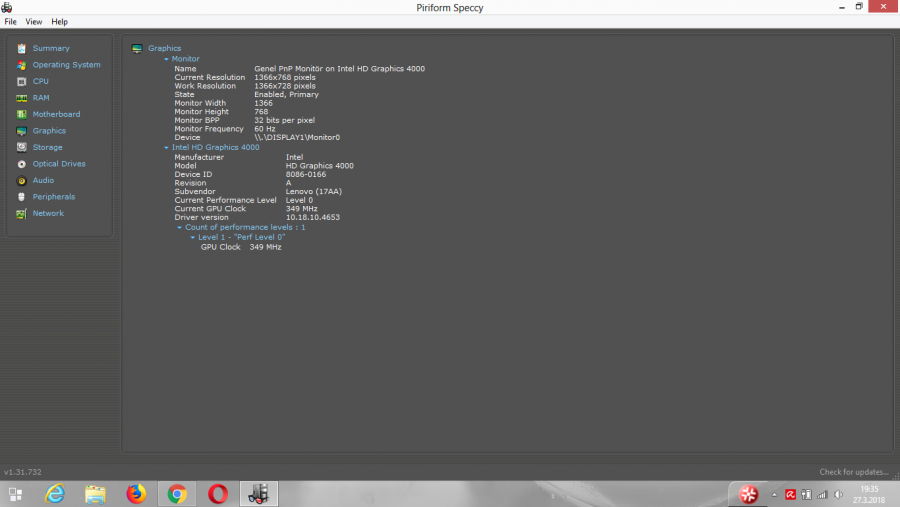Viewport: 900px width, 507px height.
Task: Launch Internet Explorer from taskbar
Action: click(x=55, y=494)
